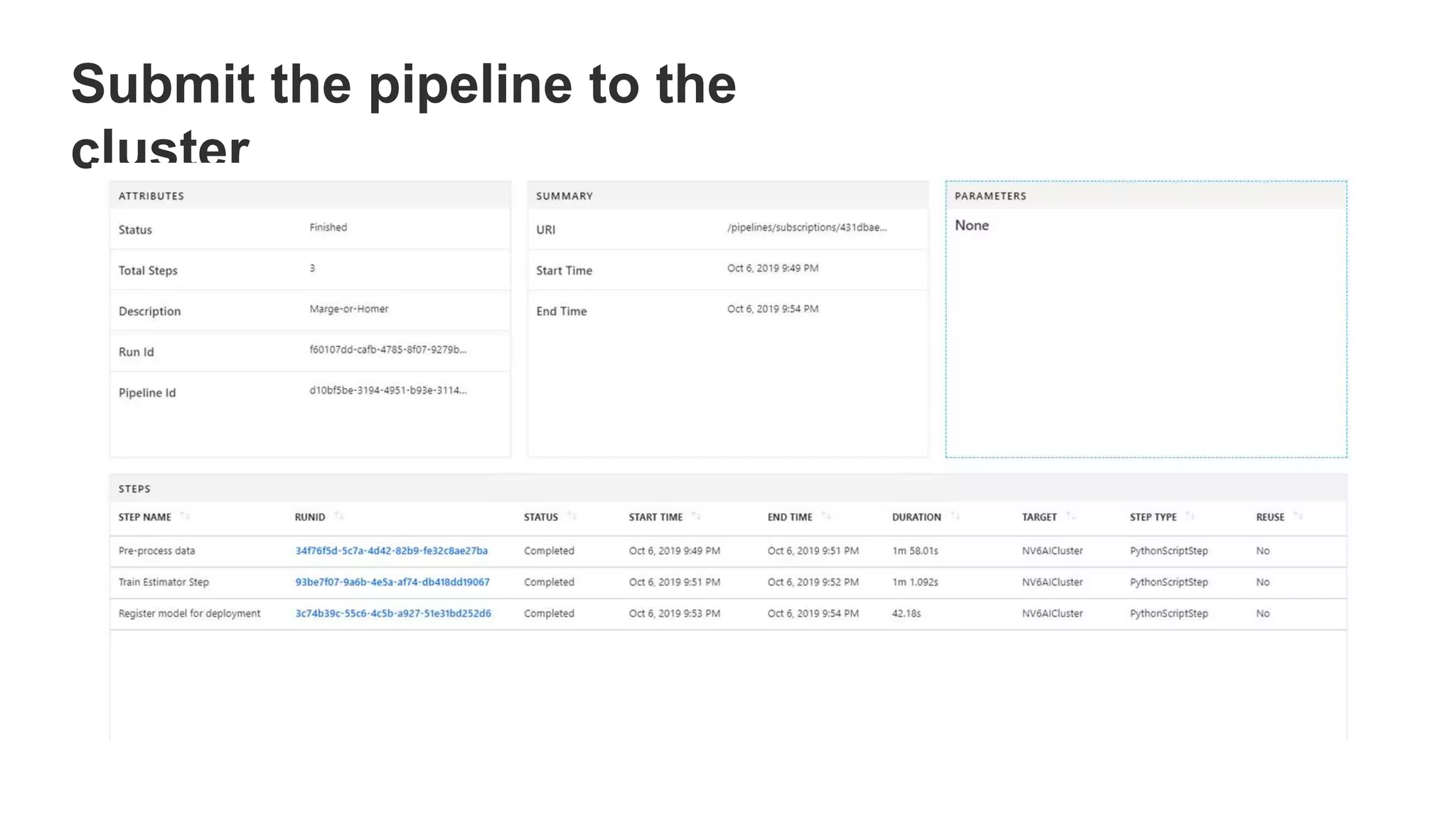Click the STEPS section header
This screenshot has height=819, width=1456.
[x=134, y=489]
